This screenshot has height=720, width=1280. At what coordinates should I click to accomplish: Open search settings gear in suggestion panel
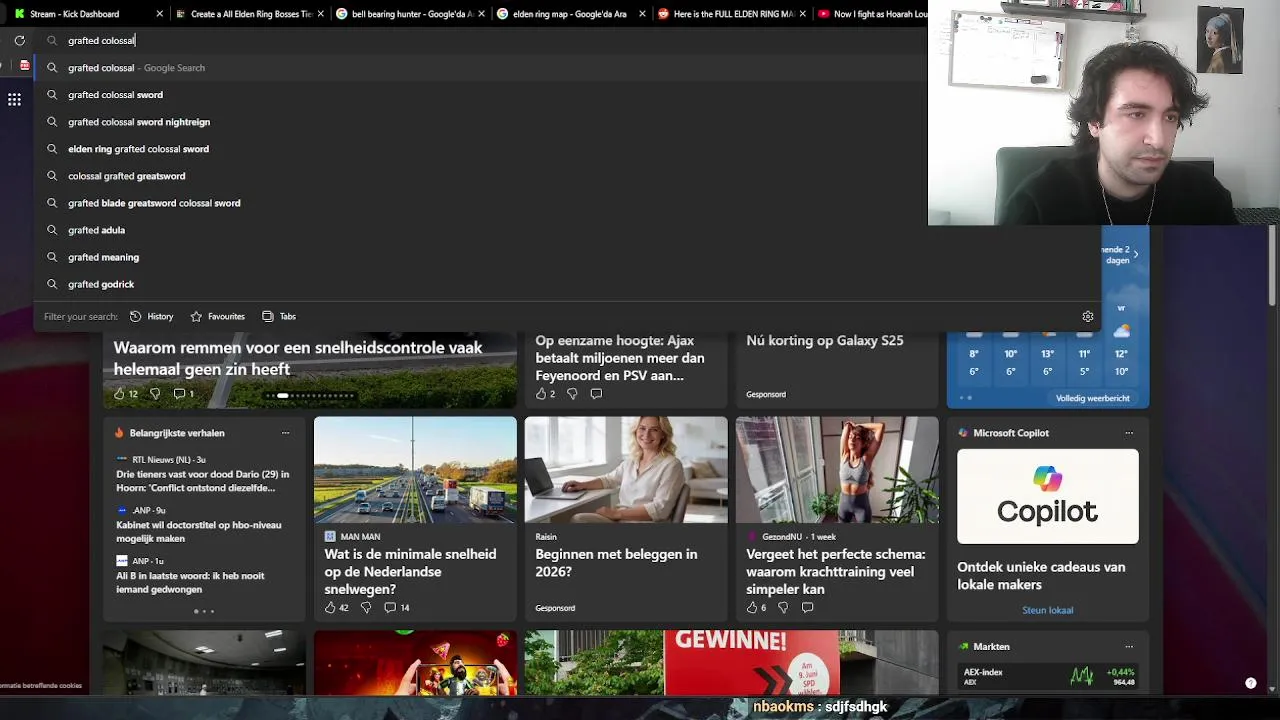point(1088,316)
